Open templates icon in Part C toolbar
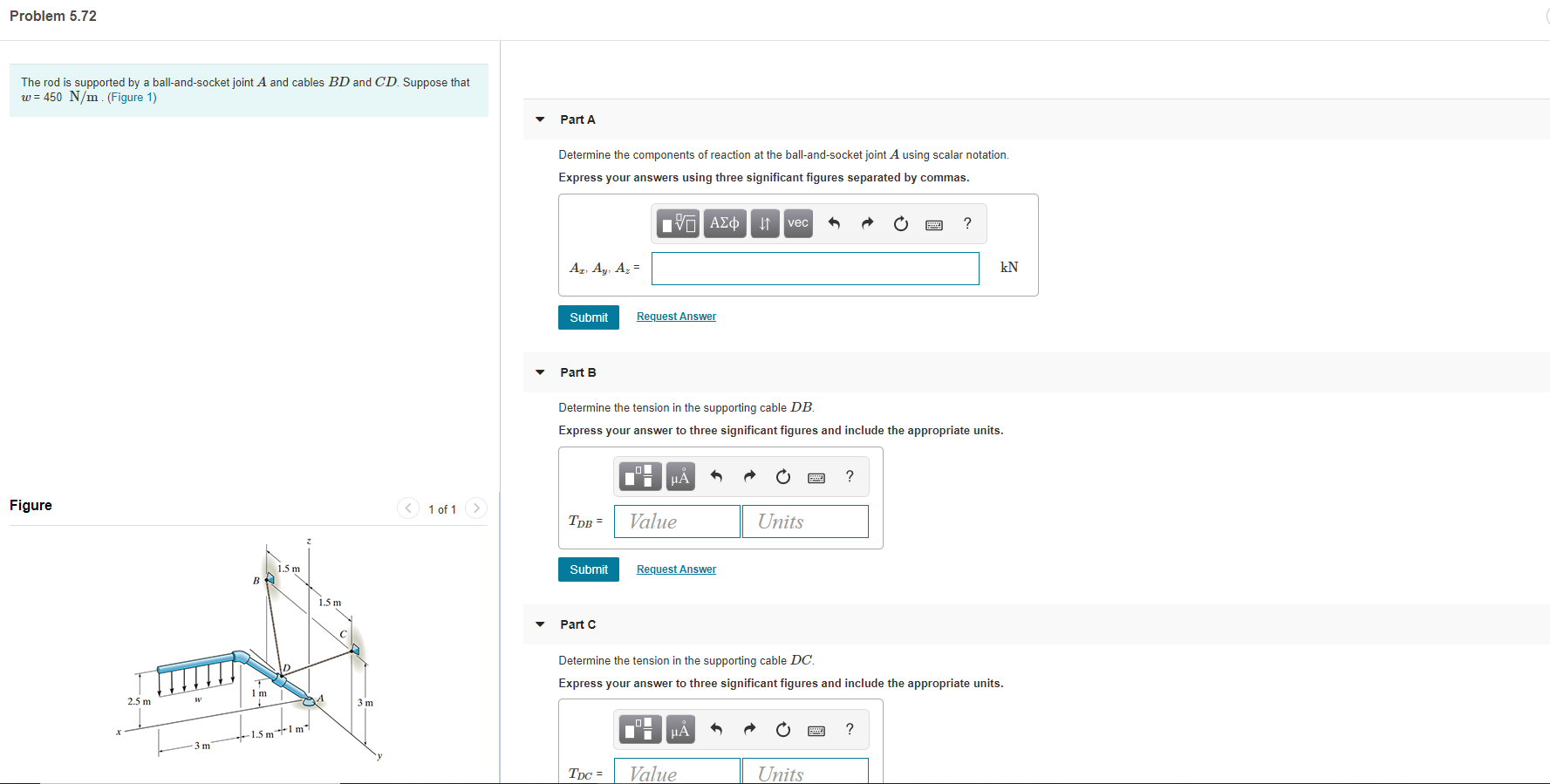The height and width of the screenshot is (784, 1550). click(x=640, y=729)
